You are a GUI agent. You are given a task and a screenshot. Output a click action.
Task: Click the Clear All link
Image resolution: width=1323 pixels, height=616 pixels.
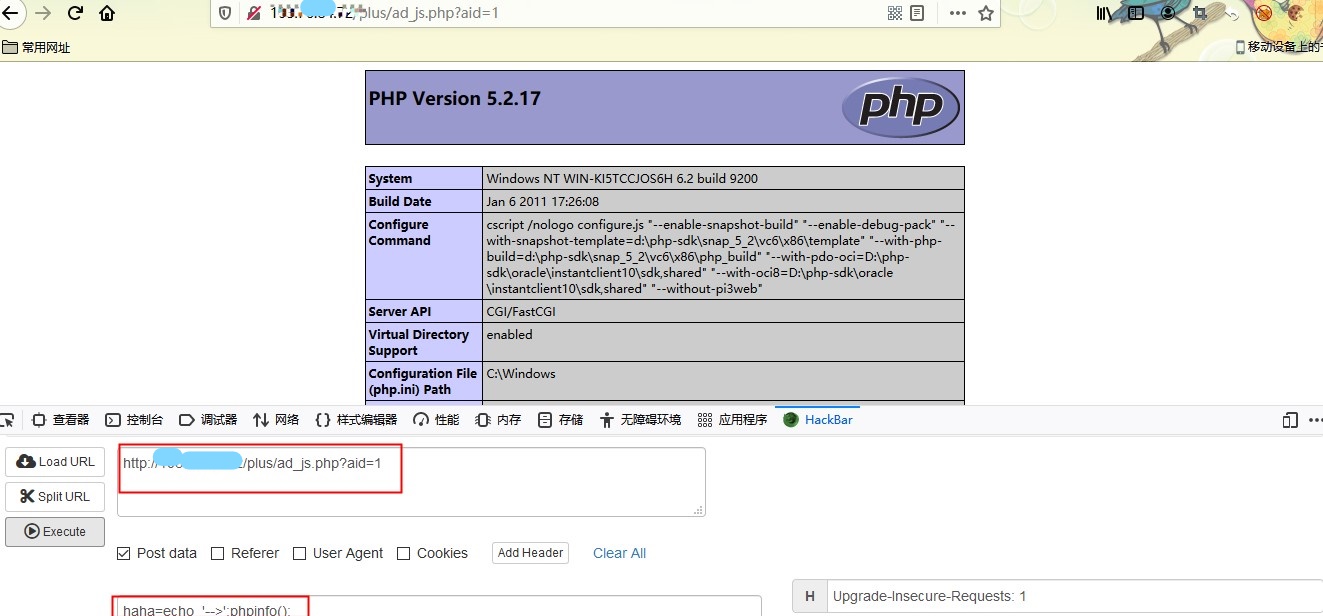619,553
